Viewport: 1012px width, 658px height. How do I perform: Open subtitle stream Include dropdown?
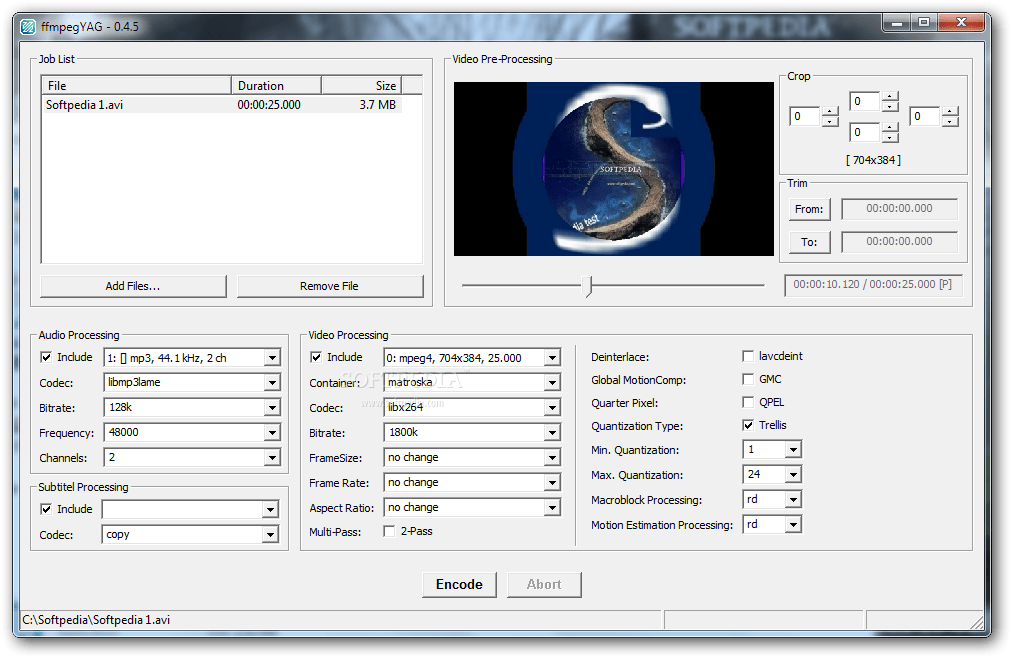point(271,510)
